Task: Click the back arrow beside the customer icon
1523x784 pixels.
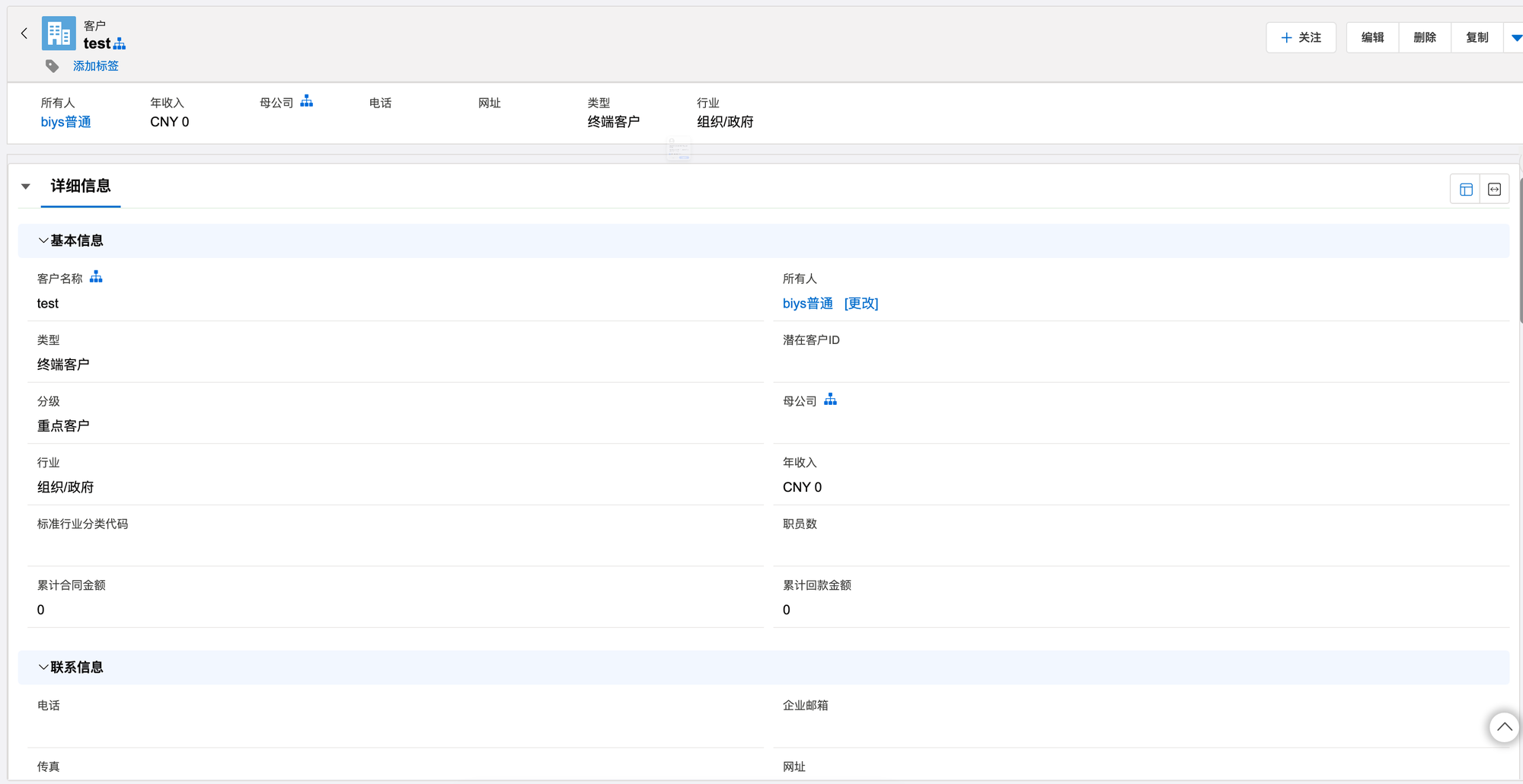Action: click(x=24, y=33)
